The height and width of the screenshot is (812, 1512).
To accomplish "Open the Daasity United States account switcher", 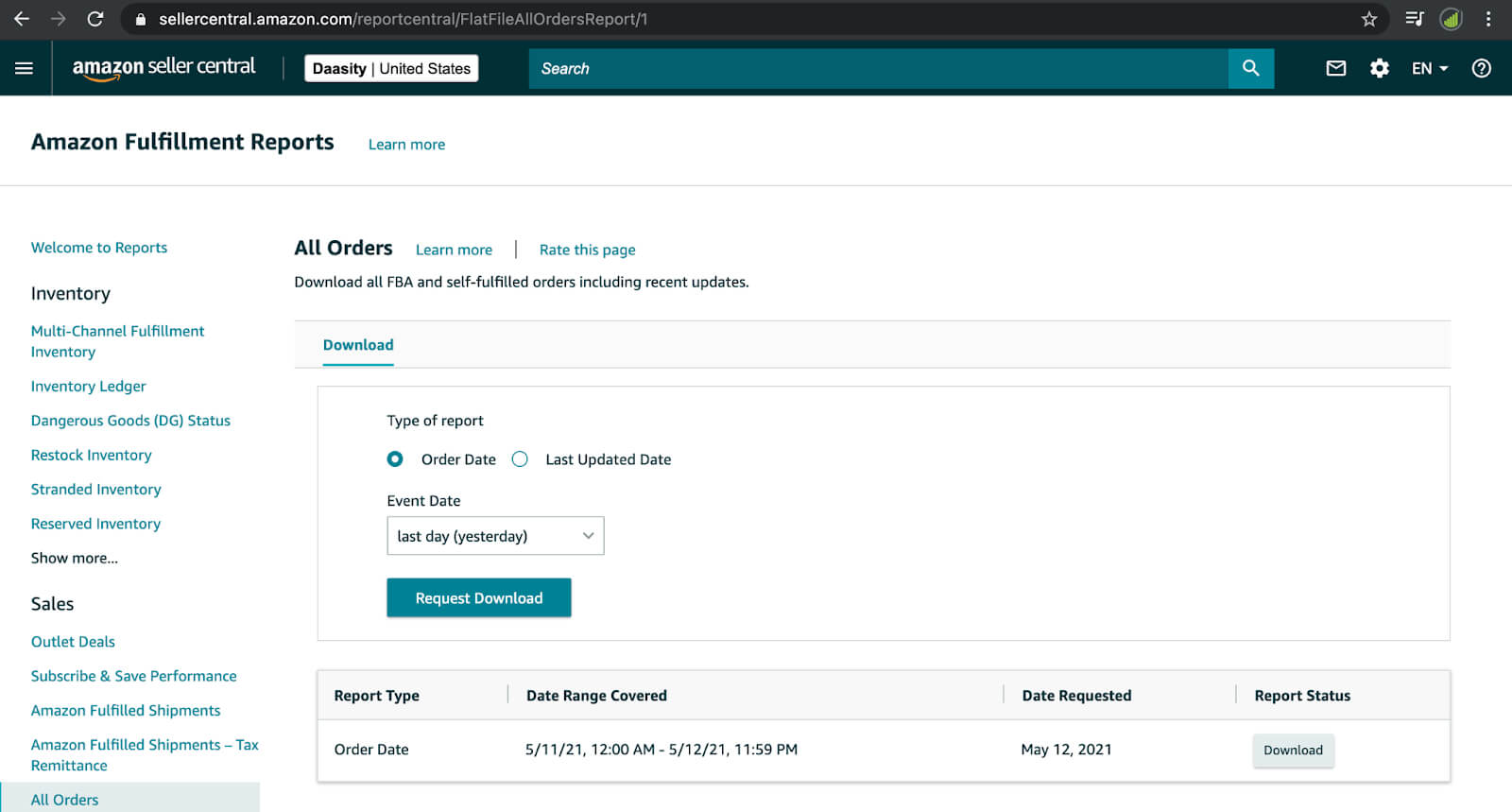I will tap(391, 68).
